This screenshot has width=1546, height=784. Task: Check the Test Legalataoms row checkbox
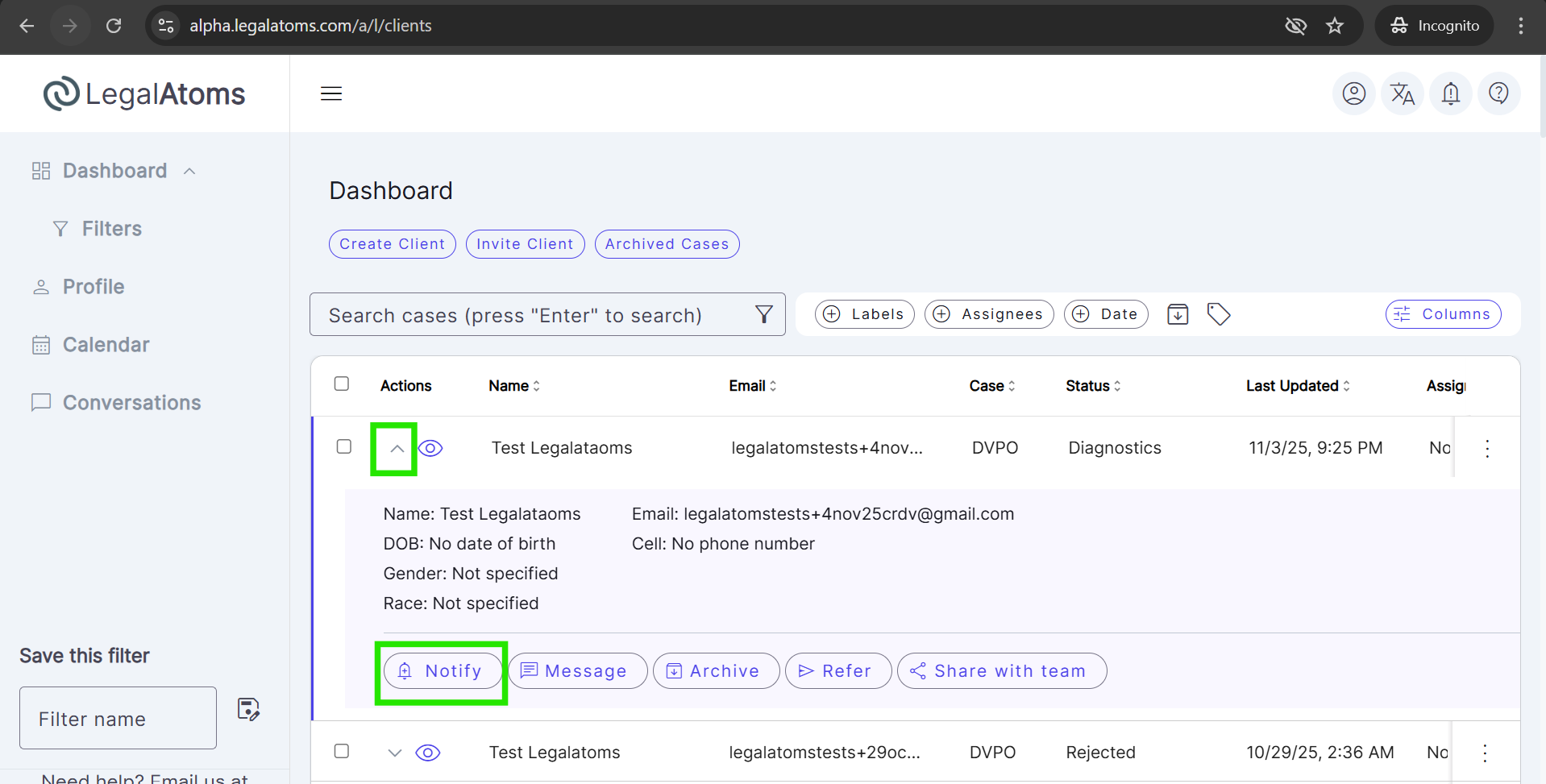(x=344, y=446)
